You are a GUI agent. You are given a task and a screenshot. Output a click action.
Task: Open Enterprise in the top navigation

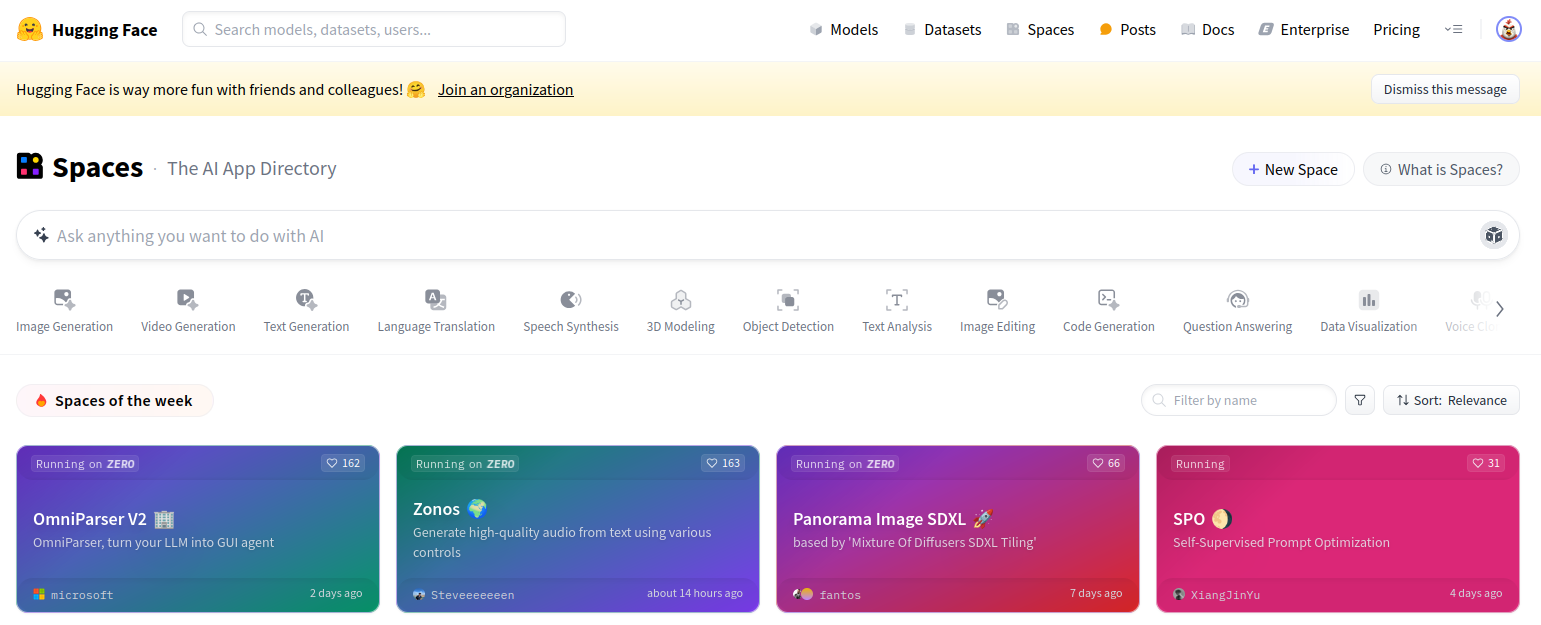[1304, 30]
